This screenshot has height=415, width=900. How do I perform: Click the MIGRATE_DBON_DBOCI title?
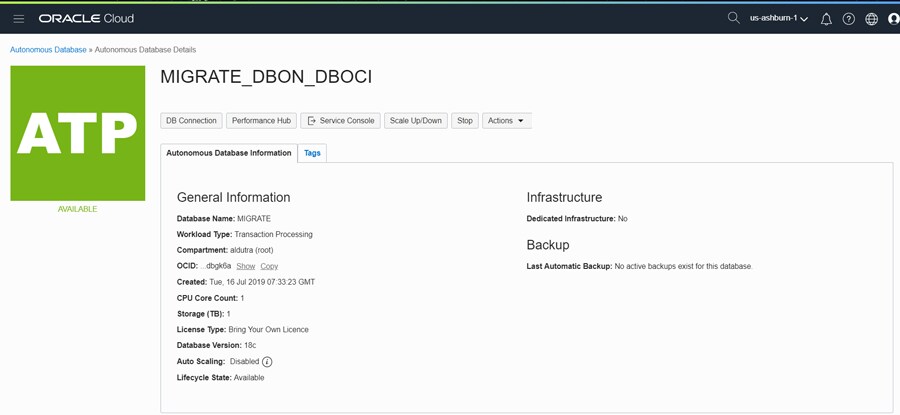click(266, 77)
